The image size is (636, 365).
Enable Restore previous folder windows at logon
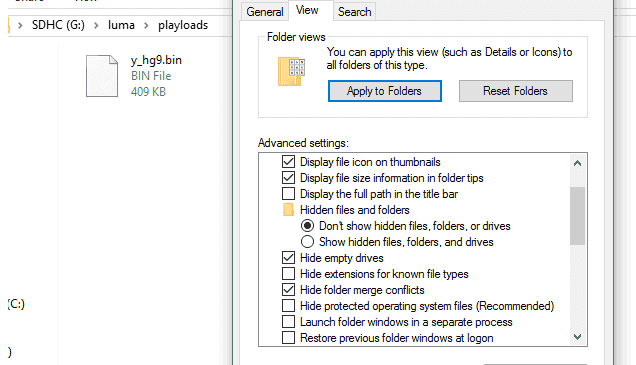pos(288,337)
